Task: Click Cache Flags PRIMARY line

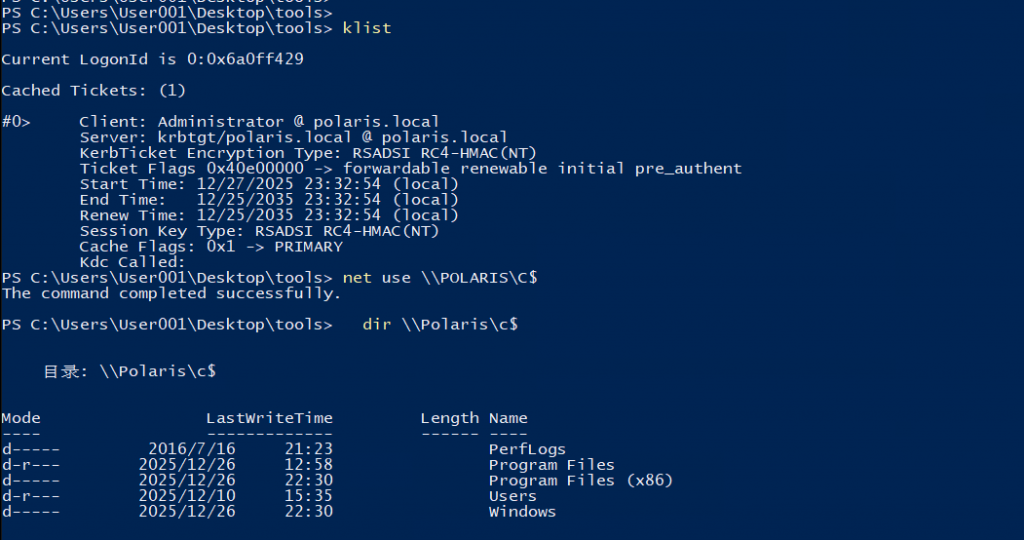Action: pyautogui.click(x=210, y=246)
